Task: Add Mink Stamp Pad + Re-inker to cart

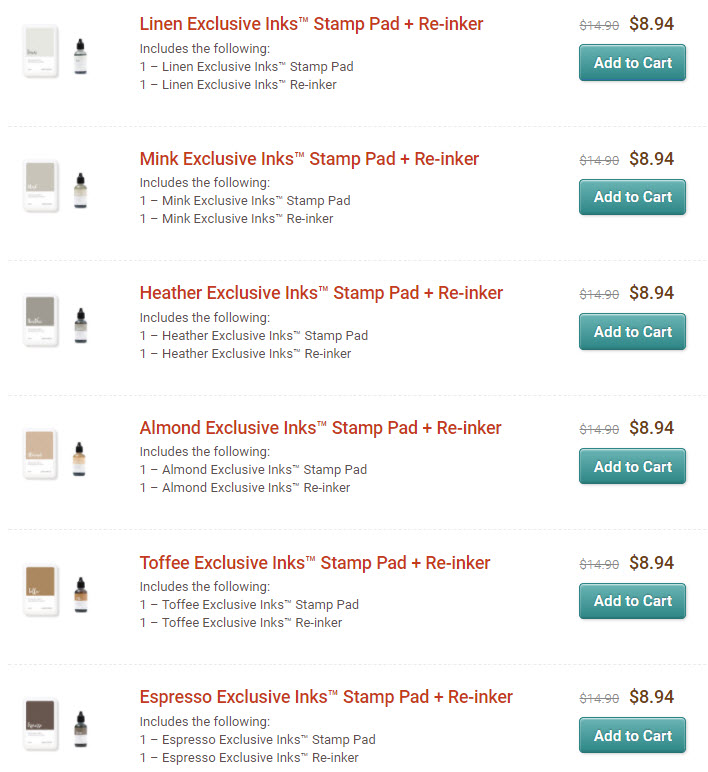Action: (x=632, y=197)
